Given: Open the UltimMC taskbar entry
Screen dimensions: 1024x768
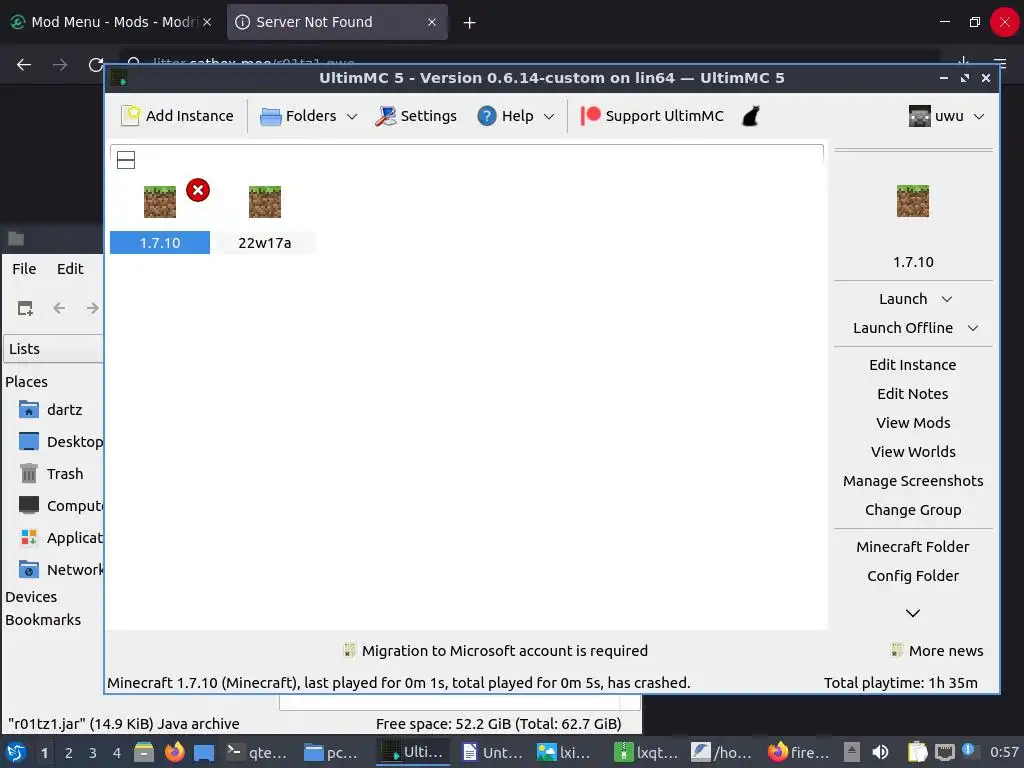Looking at the screenshot, I should [x=412, y=752].
